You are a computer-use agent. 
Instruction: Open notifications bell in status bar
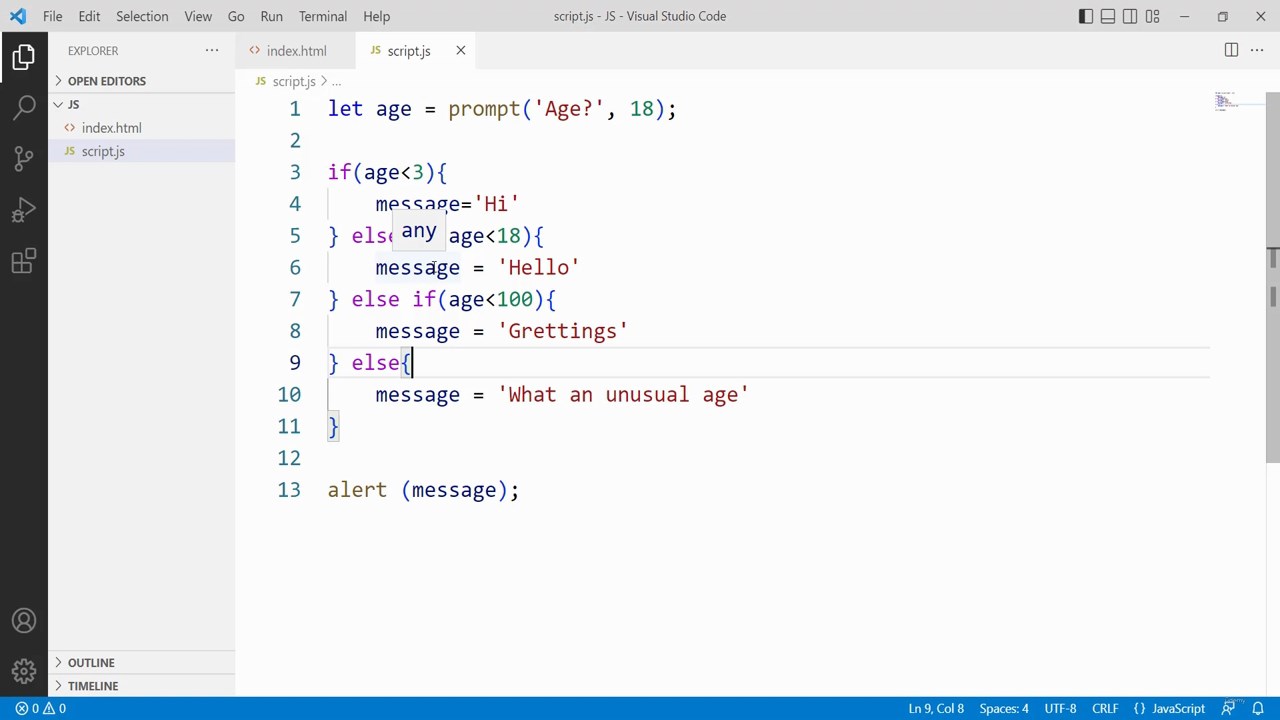point(1258,708)
